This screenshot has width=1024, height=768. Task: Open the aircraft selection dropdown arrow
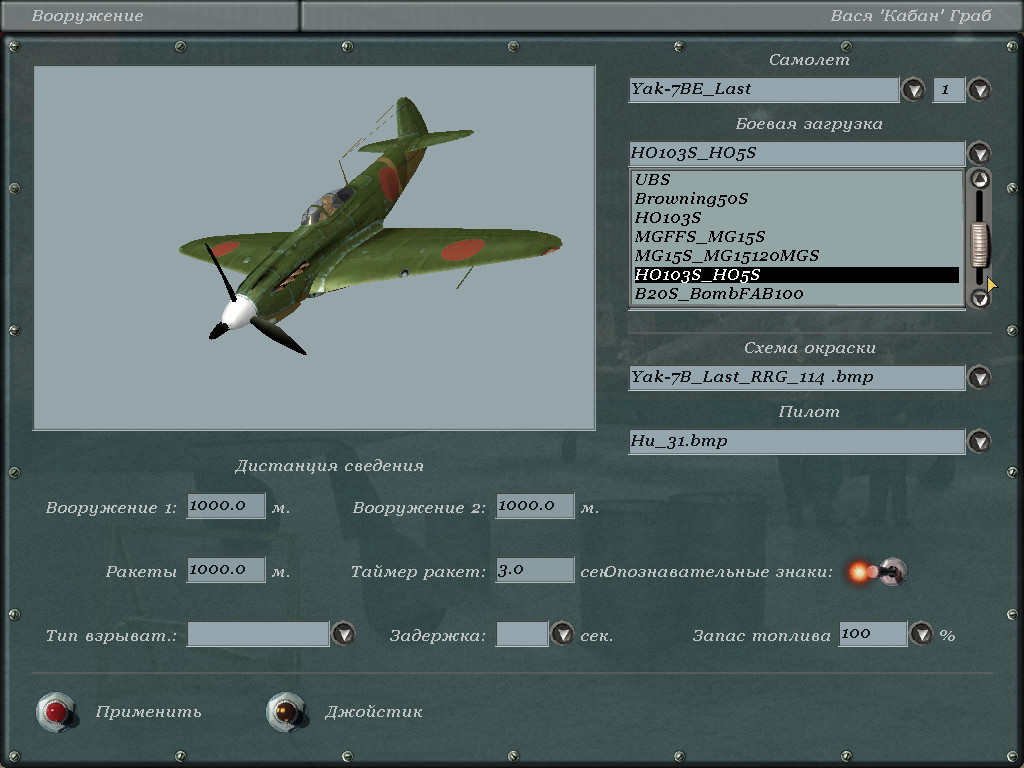[913, 89]
